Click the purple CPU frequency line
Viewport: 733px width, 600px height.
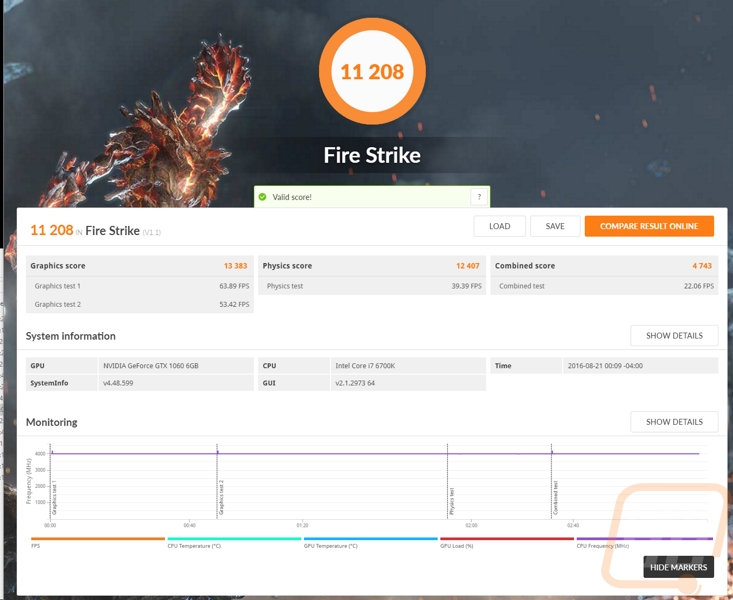(374, 453)
